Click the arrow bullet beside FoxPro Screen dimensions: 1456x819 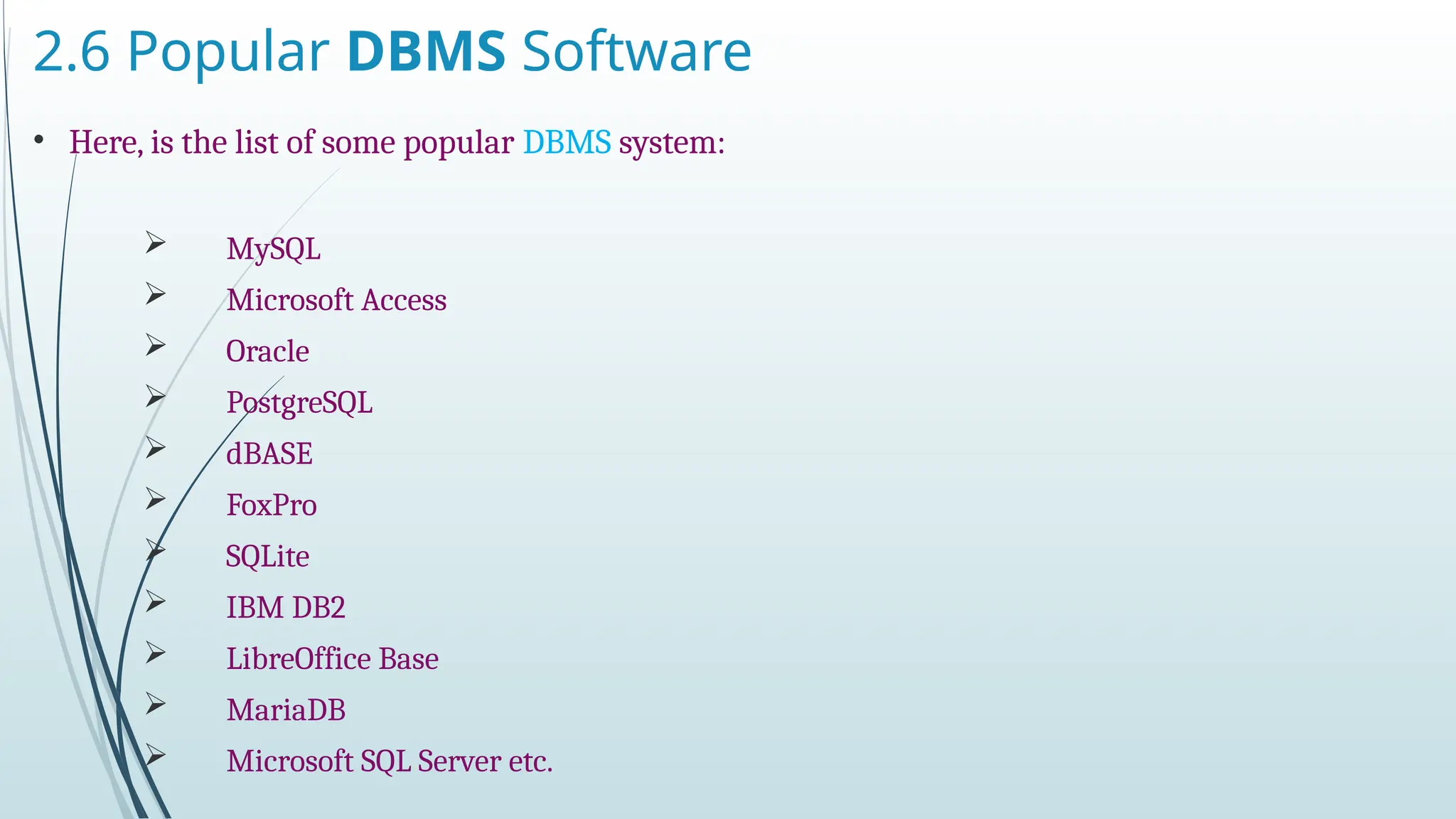tap(156, 499)
